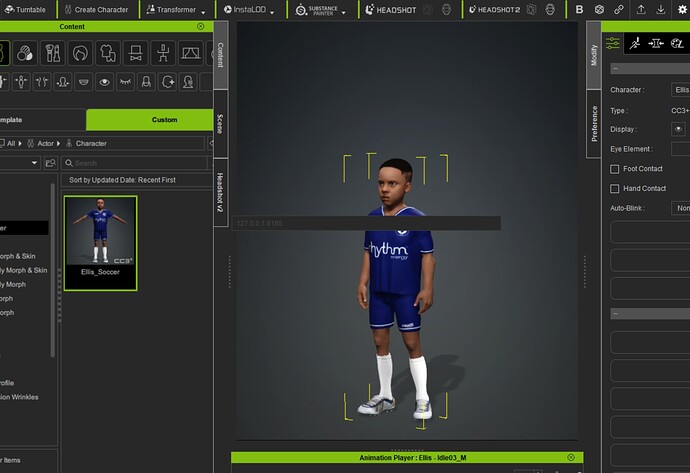Enable the Foot Contact checkbox
The height and width of the screenshot is (473, 690).
click(614, 169)
